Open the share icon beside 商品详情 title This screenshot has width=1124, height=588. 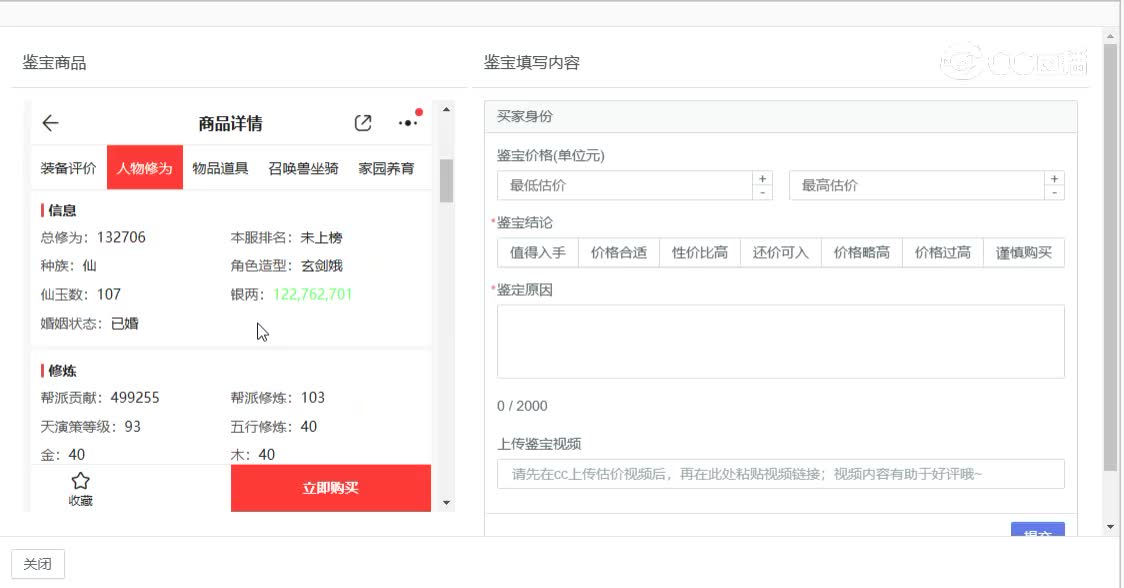[362, 121]
